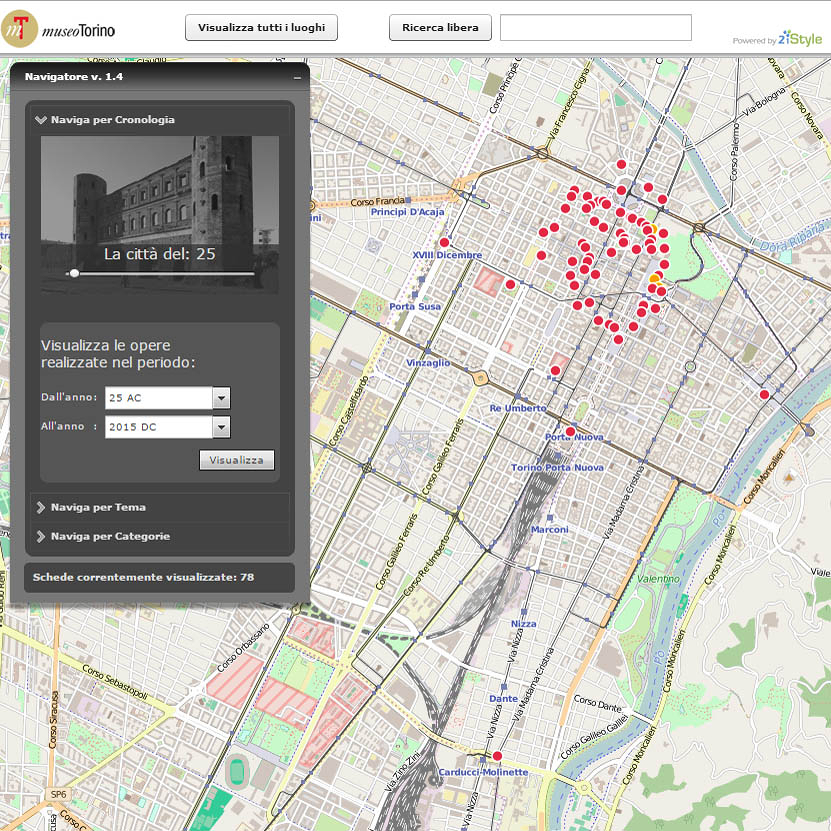Image resolution: width=831 pixels, height=831 pixels.
Task: Click Visualizza tutti i luoghi button
Action: (261, 28)
